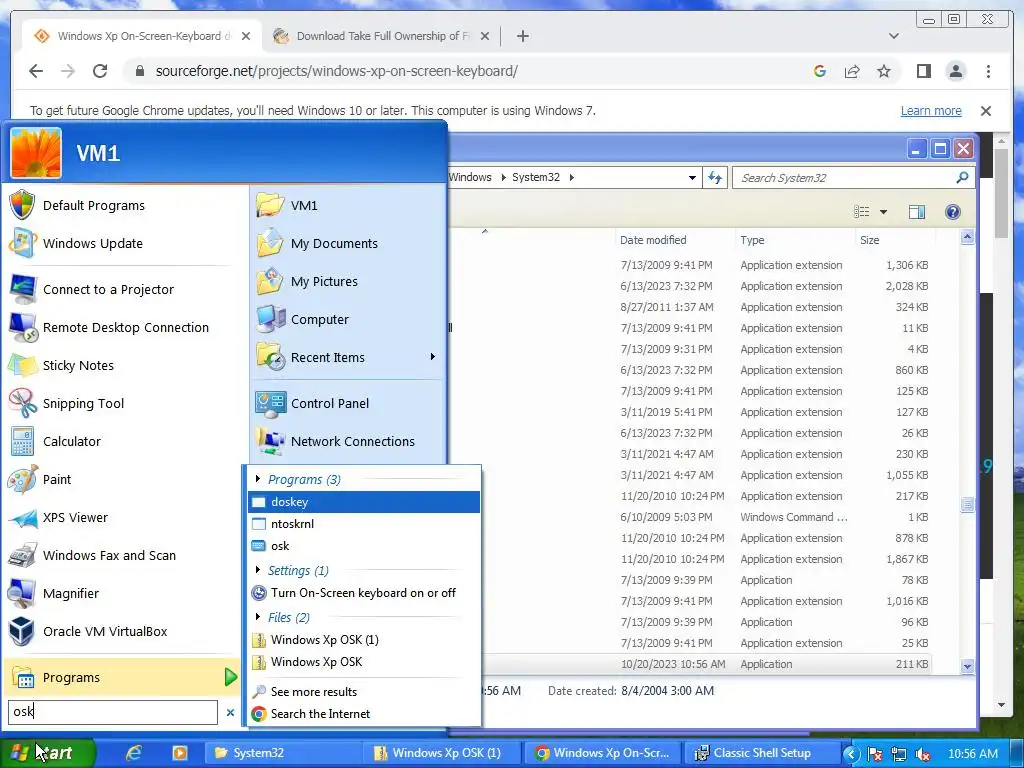Open XPS Viewer
Screen dimensions: 1024x768
click(x=75, y=517)
